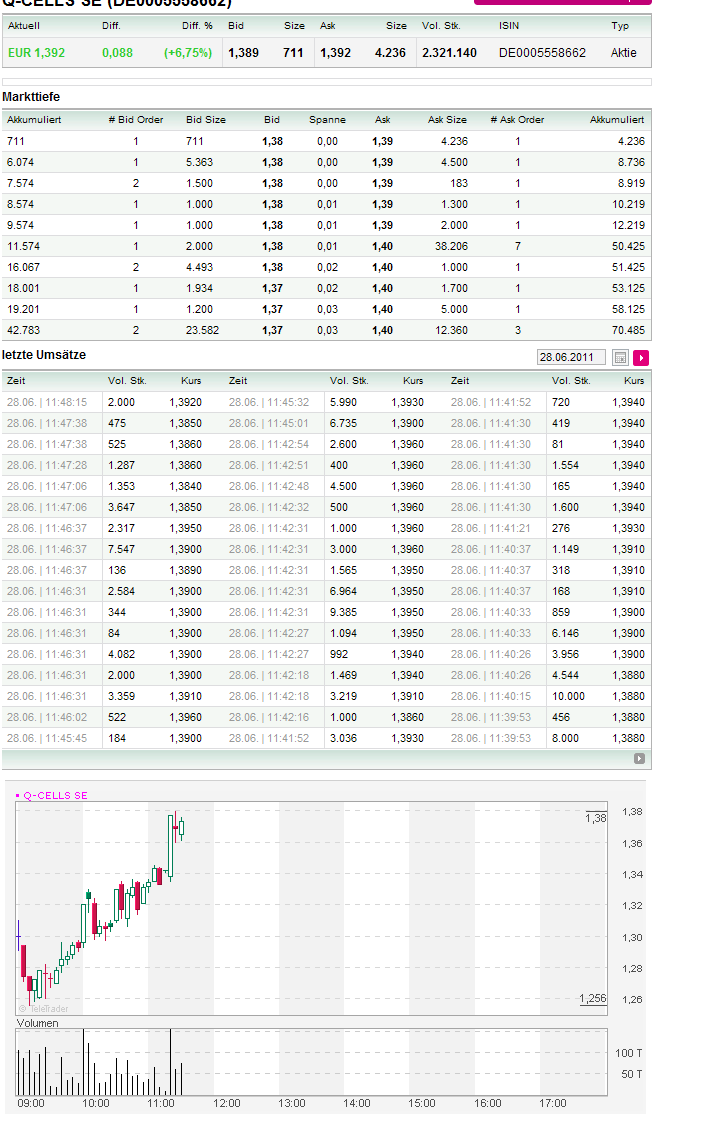Select the volume axis label 100 T
The height and width of the screenshot is (1140, 727).
[628, 1053]
